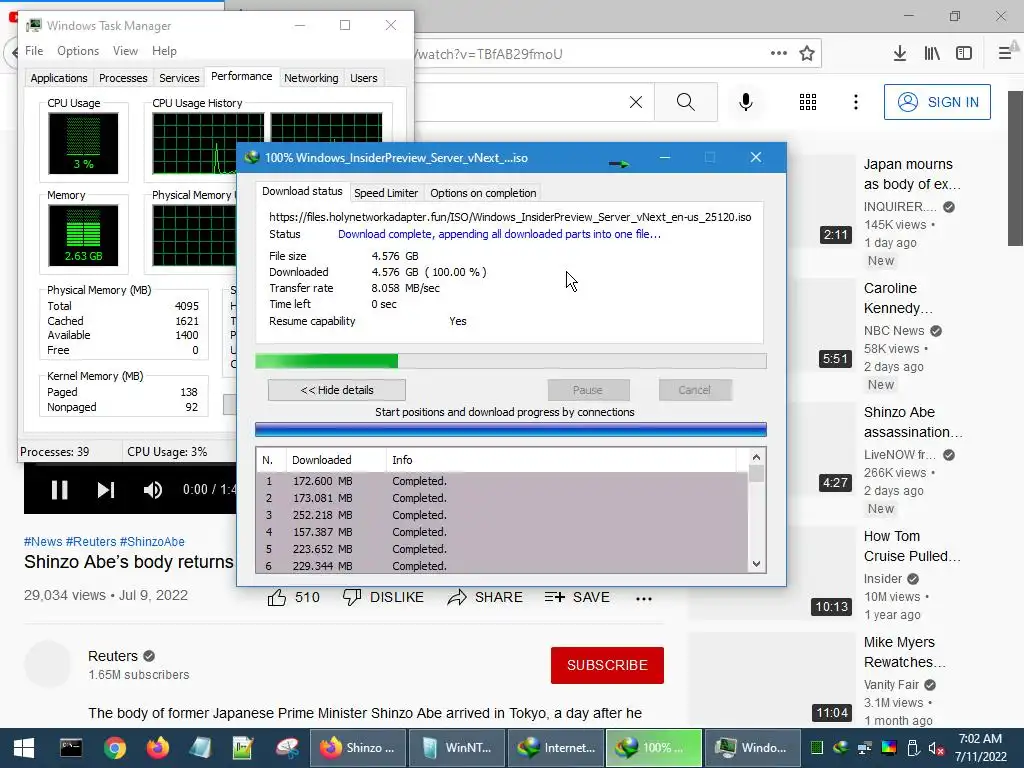
Task: Click SIGN IN on YouTube
Action: click(937, 102)
